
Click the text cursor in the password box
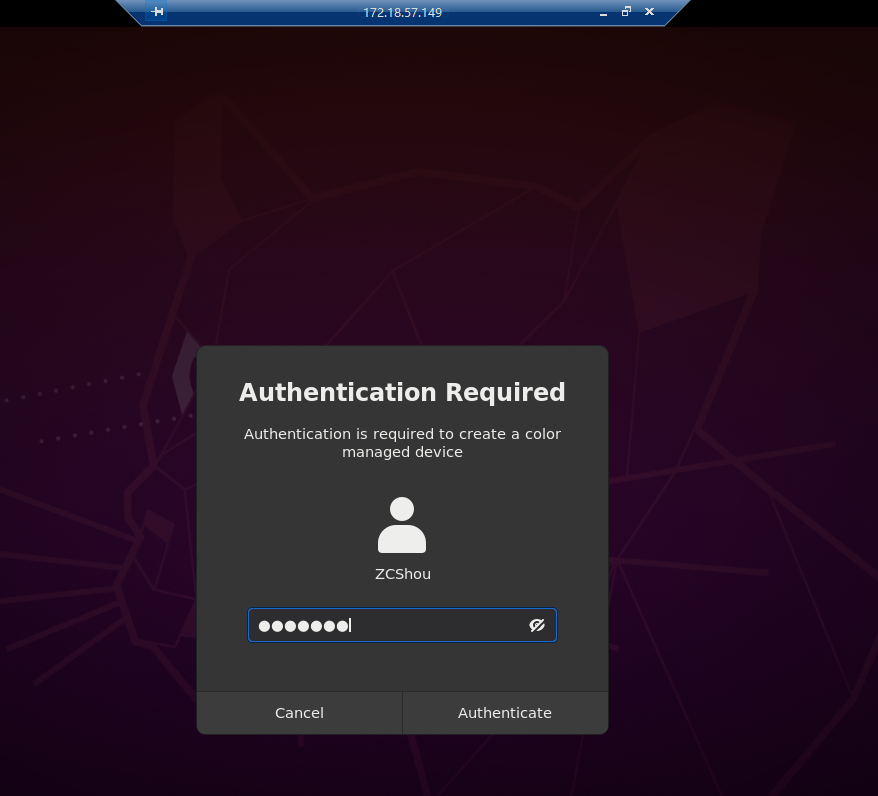click(x=350, y=625)
